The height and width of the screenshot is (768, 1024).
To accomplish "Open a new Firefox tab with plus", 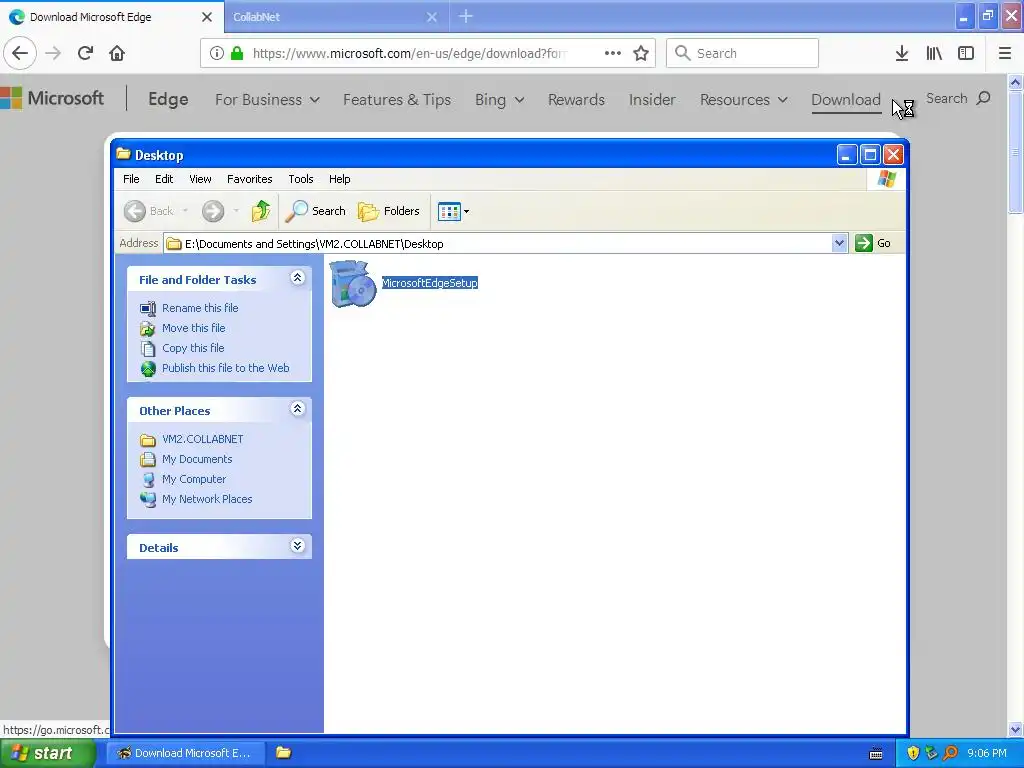I will coord(466,16).
